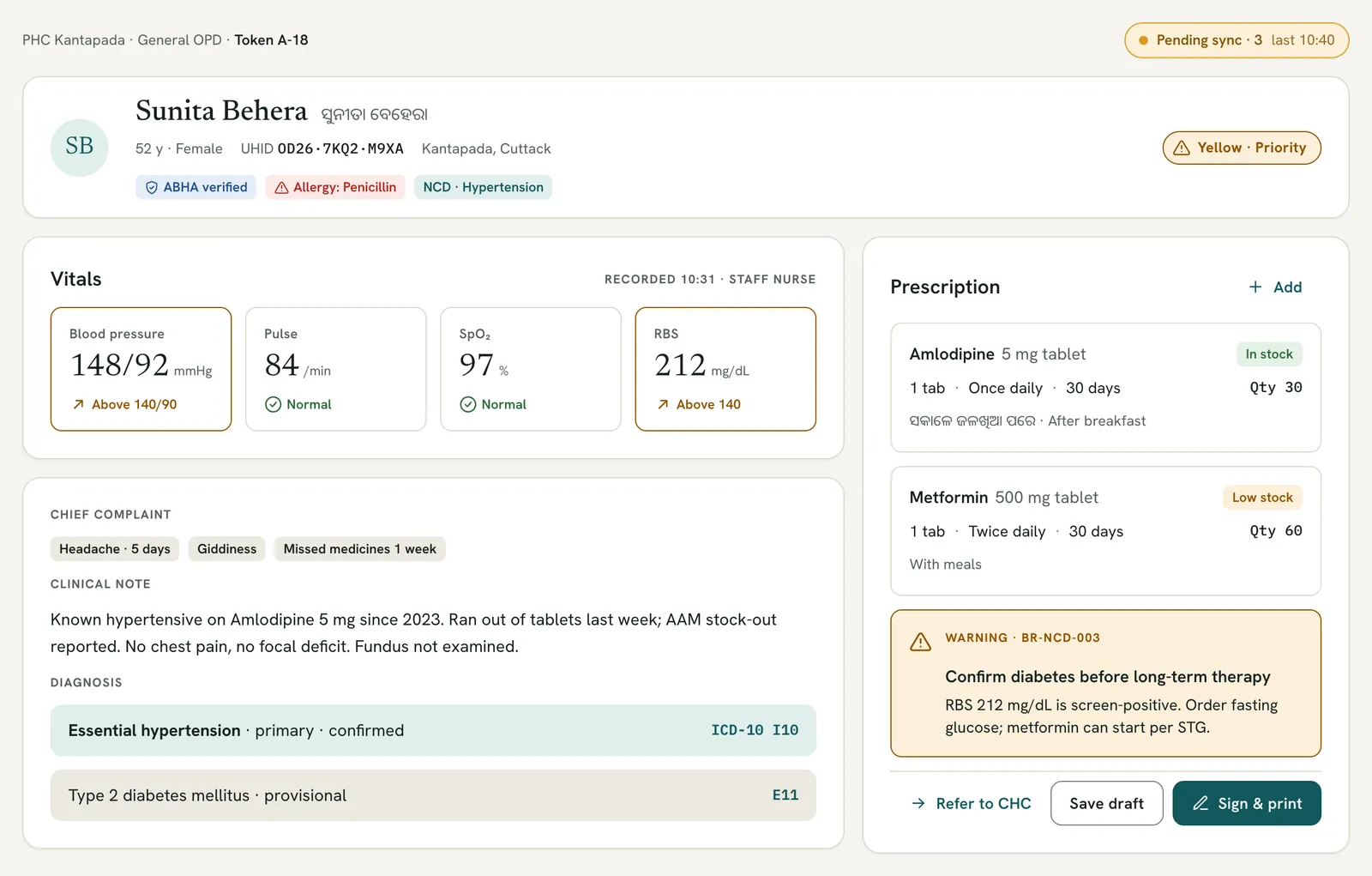This screenshot has width=1372, height=876.
Task: Click the PHC Kantapada breadcrumb
Action: (74, 40)
